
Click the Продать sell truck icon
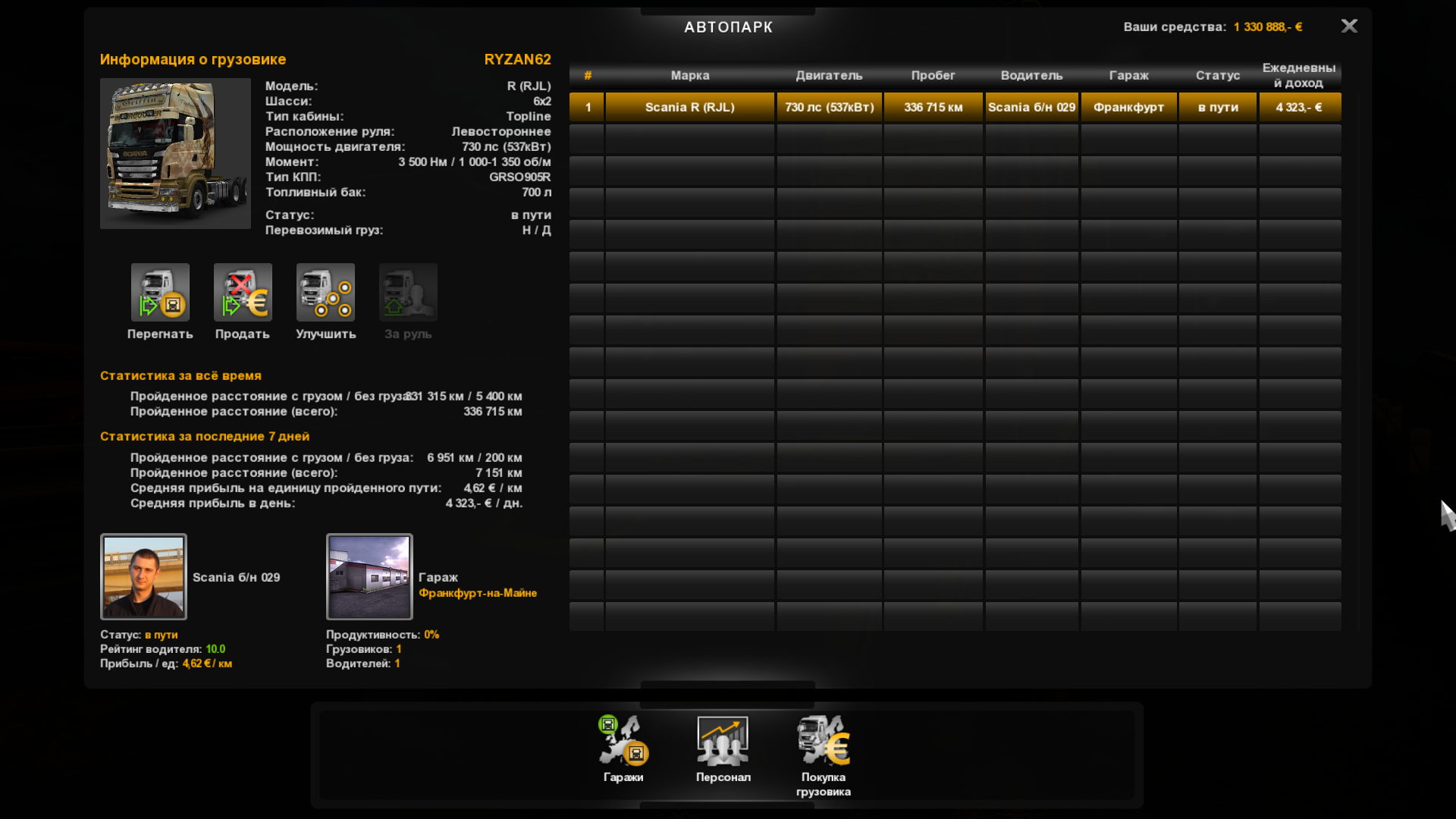(243, 293)
